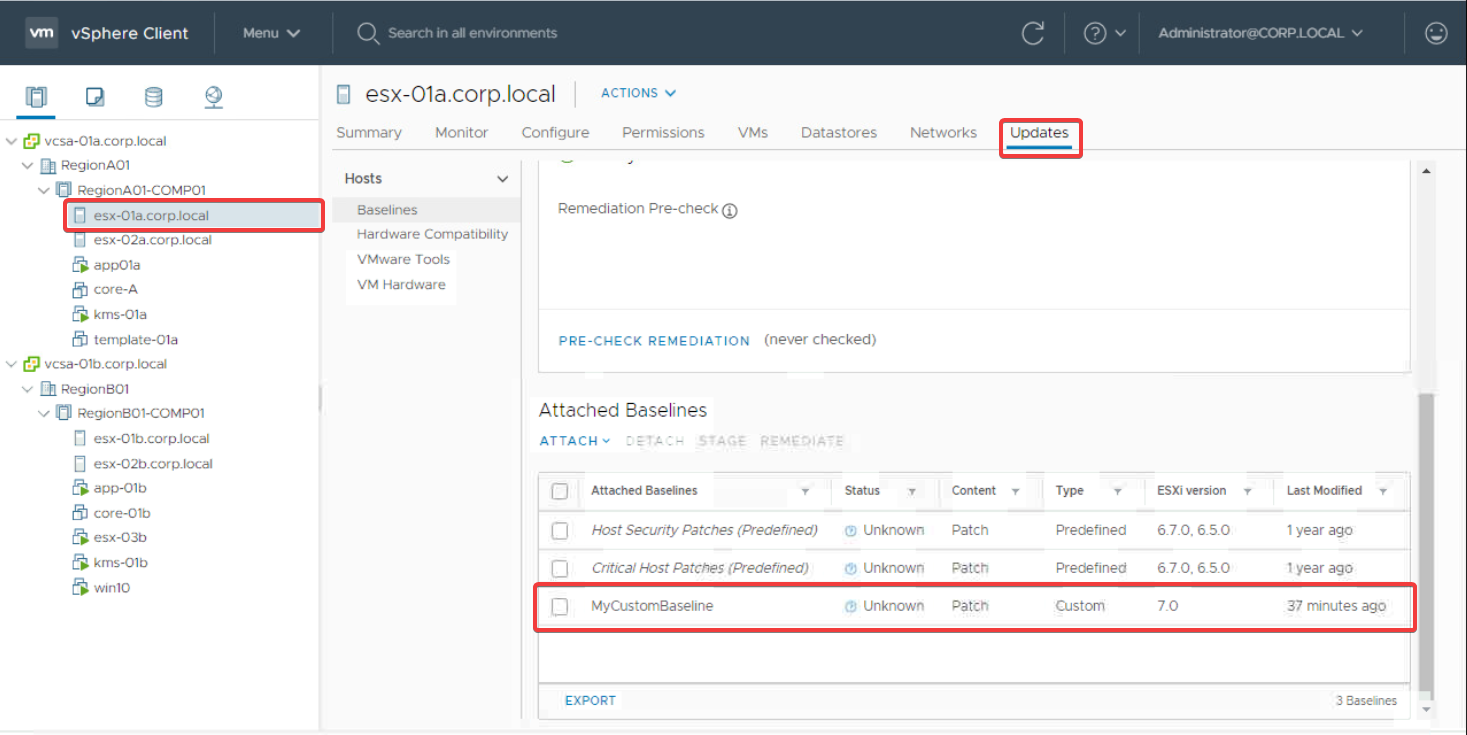
Task: Click the vertical scrollbar up arrow
Action: click(1426, 170)
